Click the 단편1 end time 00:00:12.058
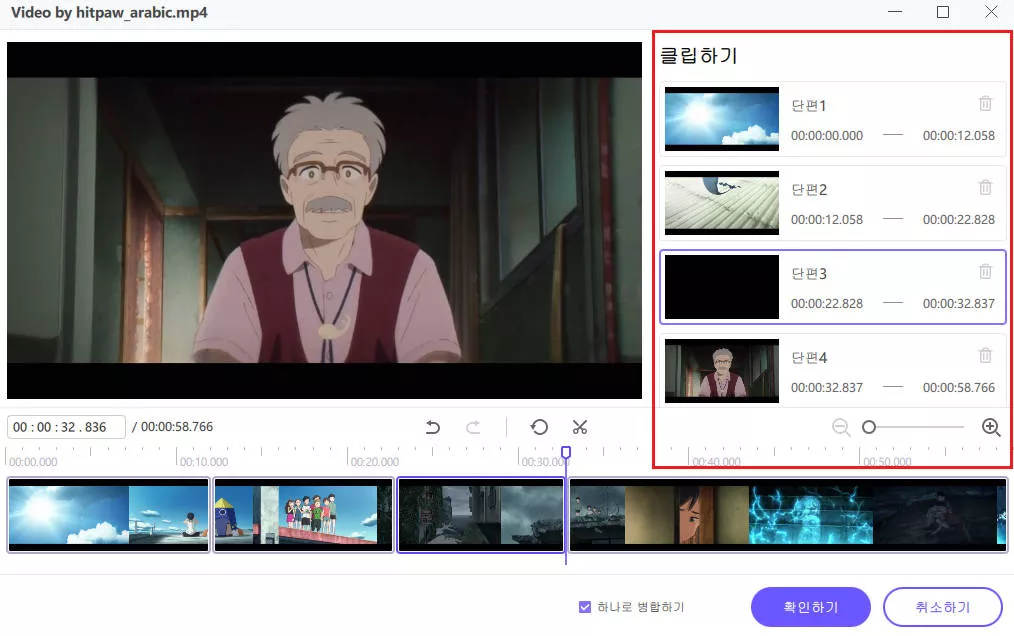The height and width of the screenshot is (636, 1014). [958, 136]
